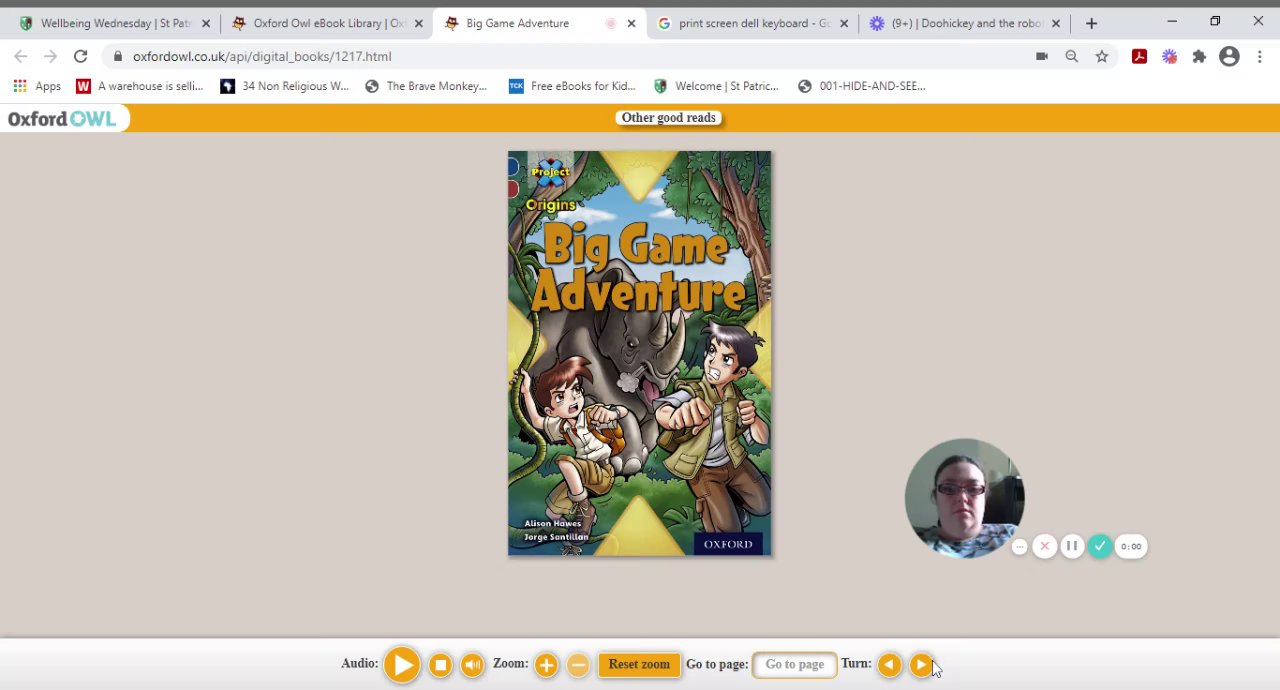This screenshot has height=690, width=1280.
Task: Stop the audio playback
Action: (x=440, y=665)
